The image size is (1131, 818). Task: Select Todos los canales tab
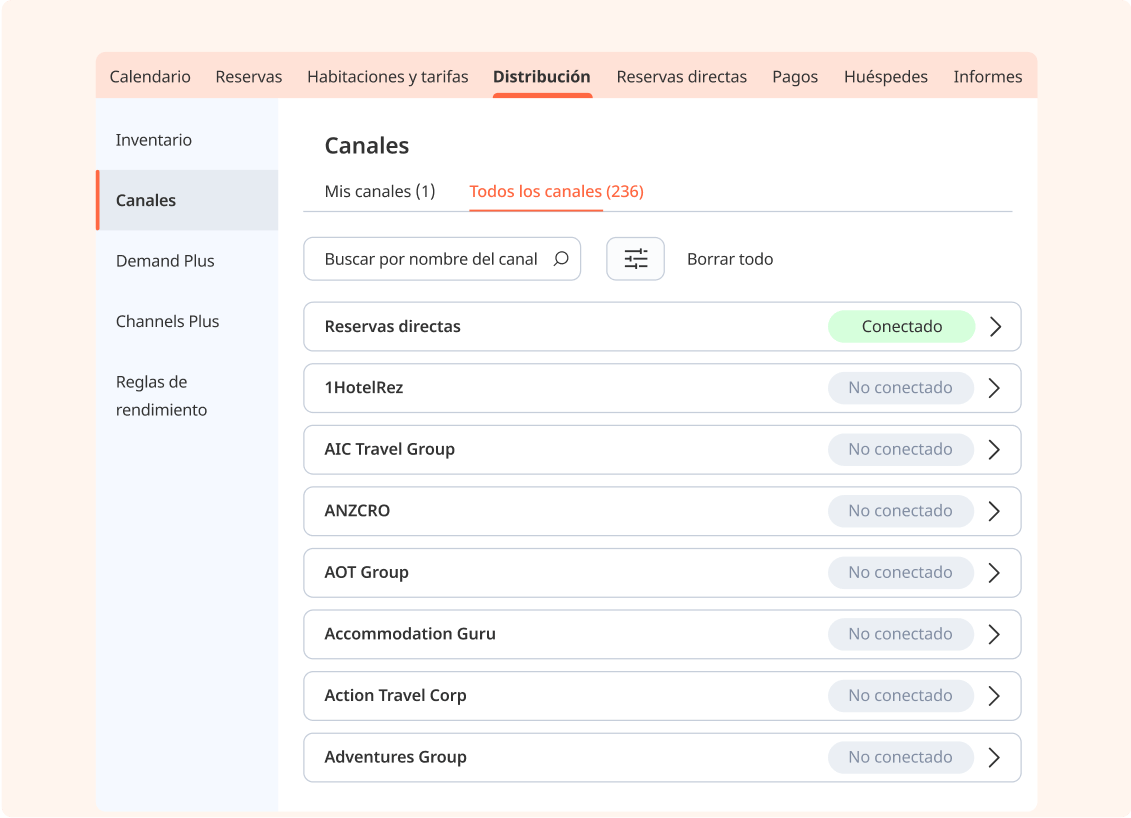(x=556, y=191)
